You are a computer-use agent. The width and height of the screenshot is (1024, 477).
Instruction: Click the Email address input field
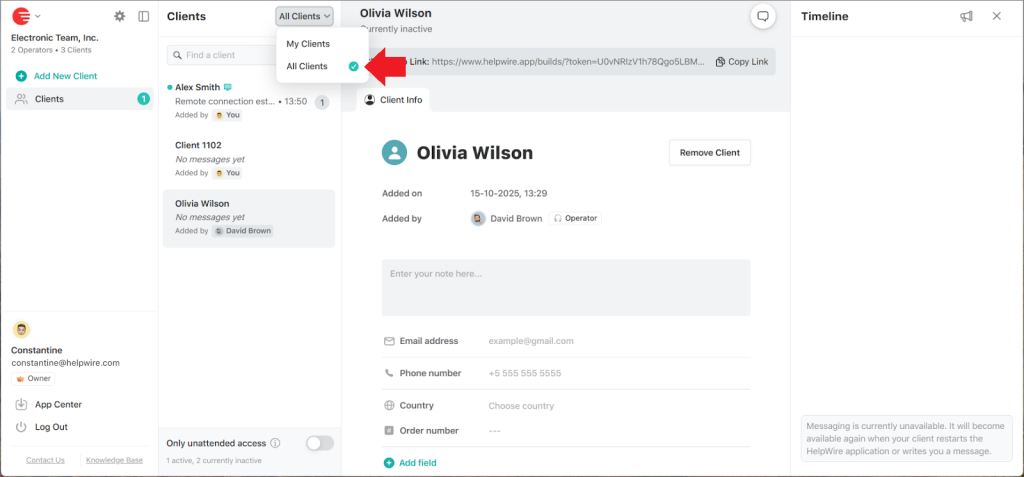point(619,341)
